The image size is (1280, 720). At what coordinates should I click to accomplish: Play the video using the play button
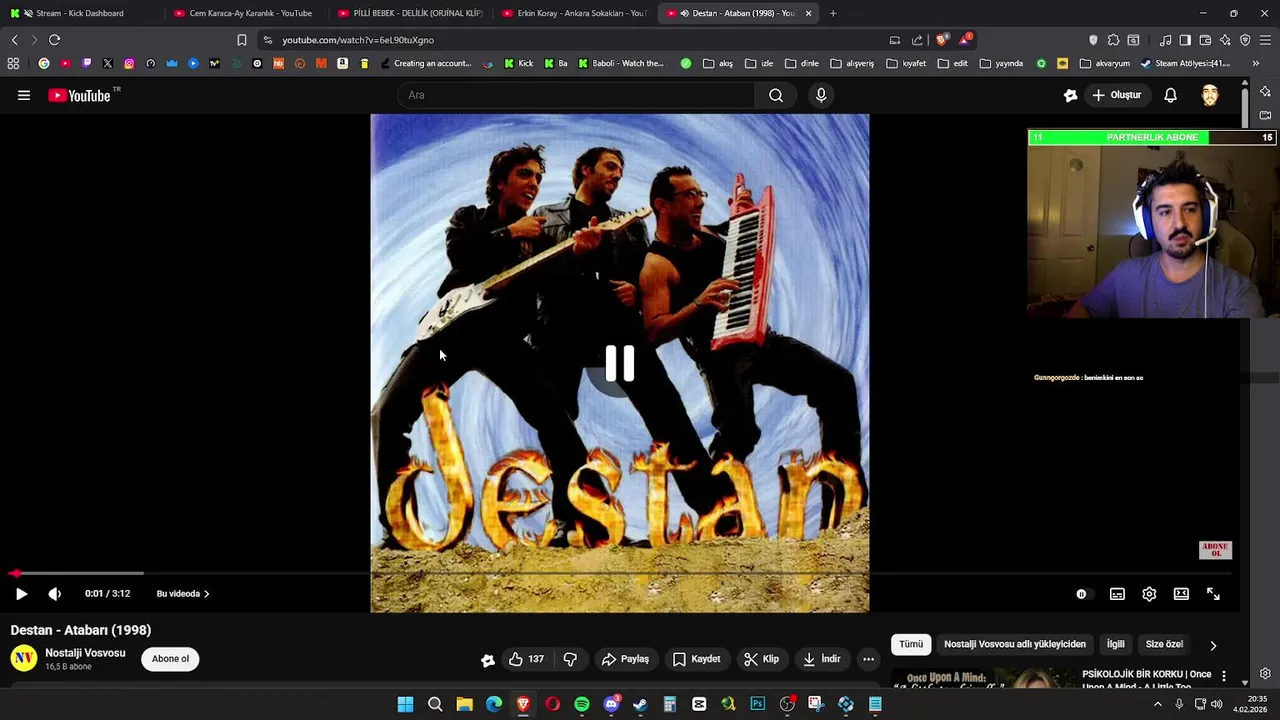[21, 594]
